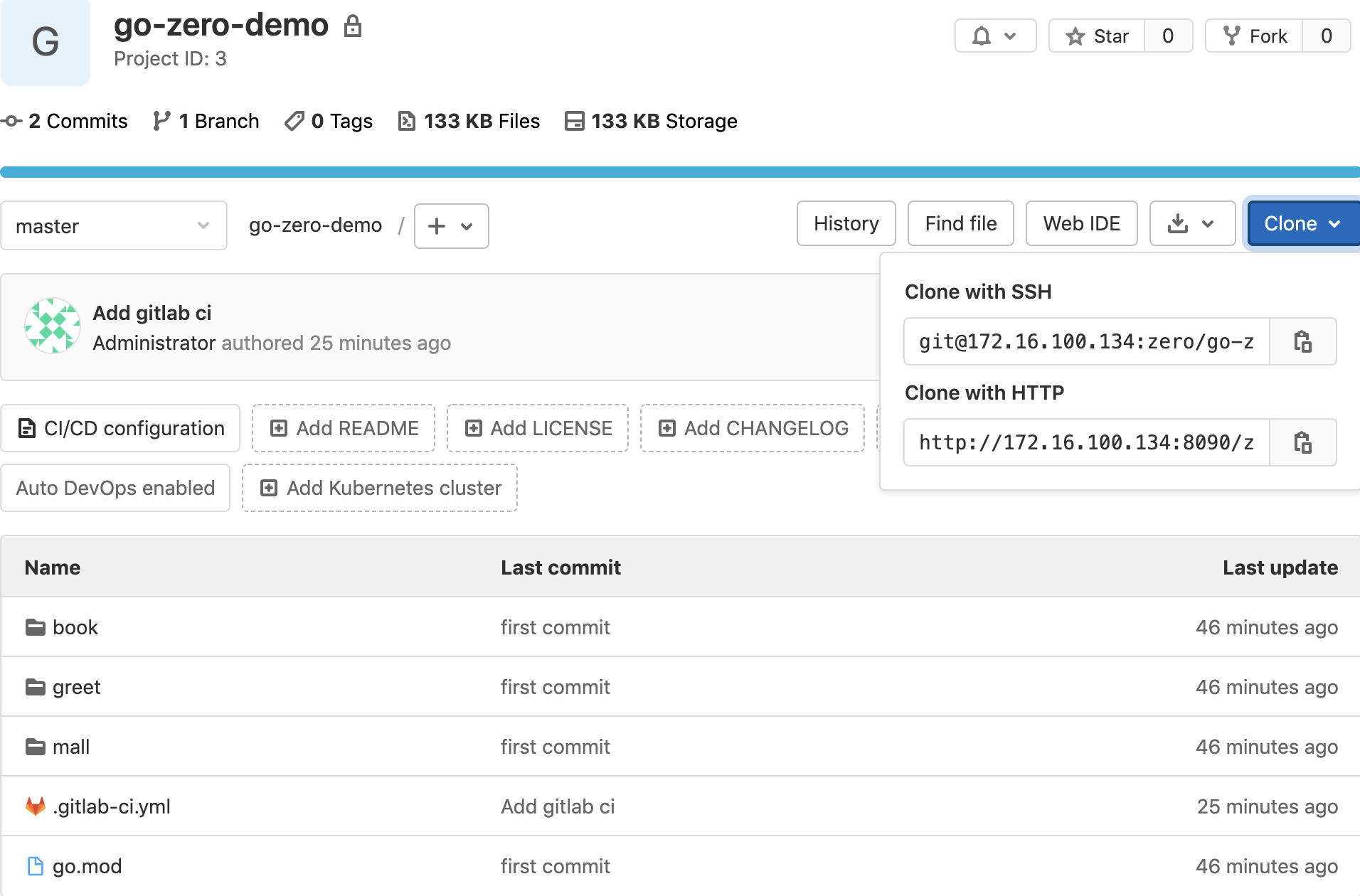This screenshot has height=896, width=1360.
Task: Click the Last commit column header
Action: coord(561,567)
